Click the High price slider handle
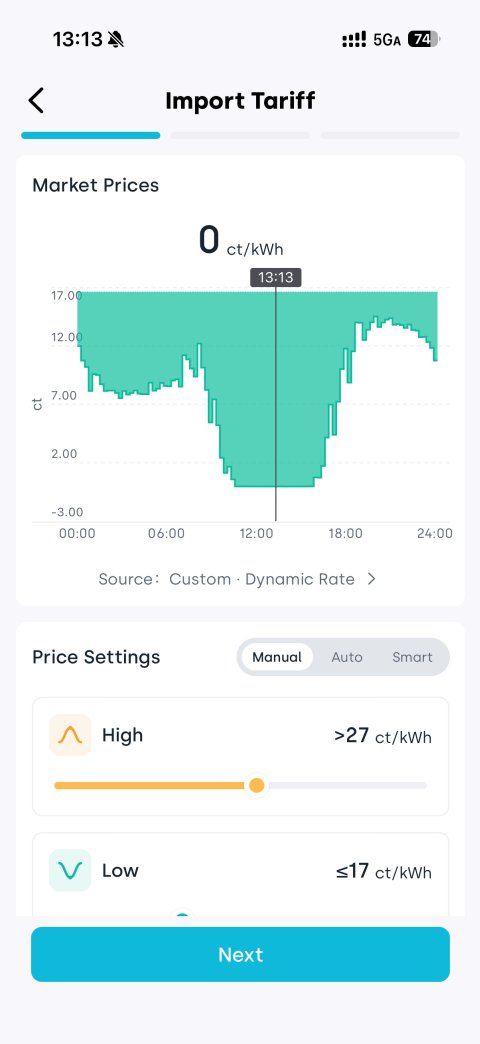Image resolution: width=480 pixels, height=1044 pixels. tap(256, 786)
